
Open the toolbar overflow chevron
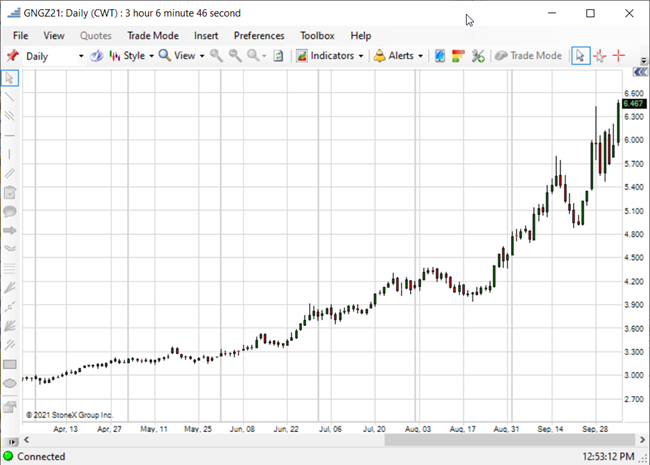(644, 61)
